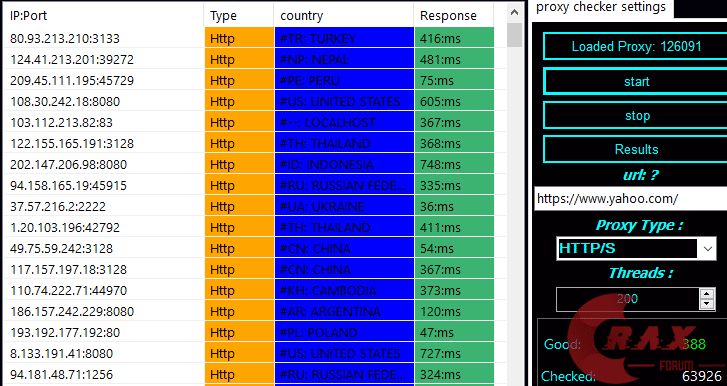Click the stop button
The height and width of the screenshot is (386, 727).
click(636, 115)
